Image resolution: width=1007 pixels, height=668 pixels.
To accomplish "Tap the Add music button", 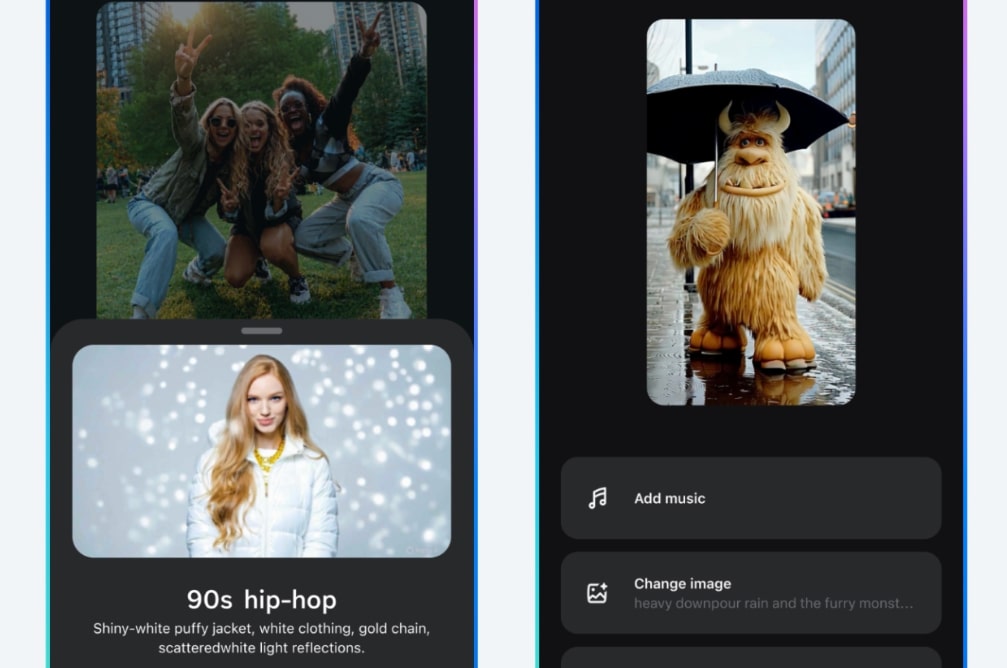I will 750,498.
